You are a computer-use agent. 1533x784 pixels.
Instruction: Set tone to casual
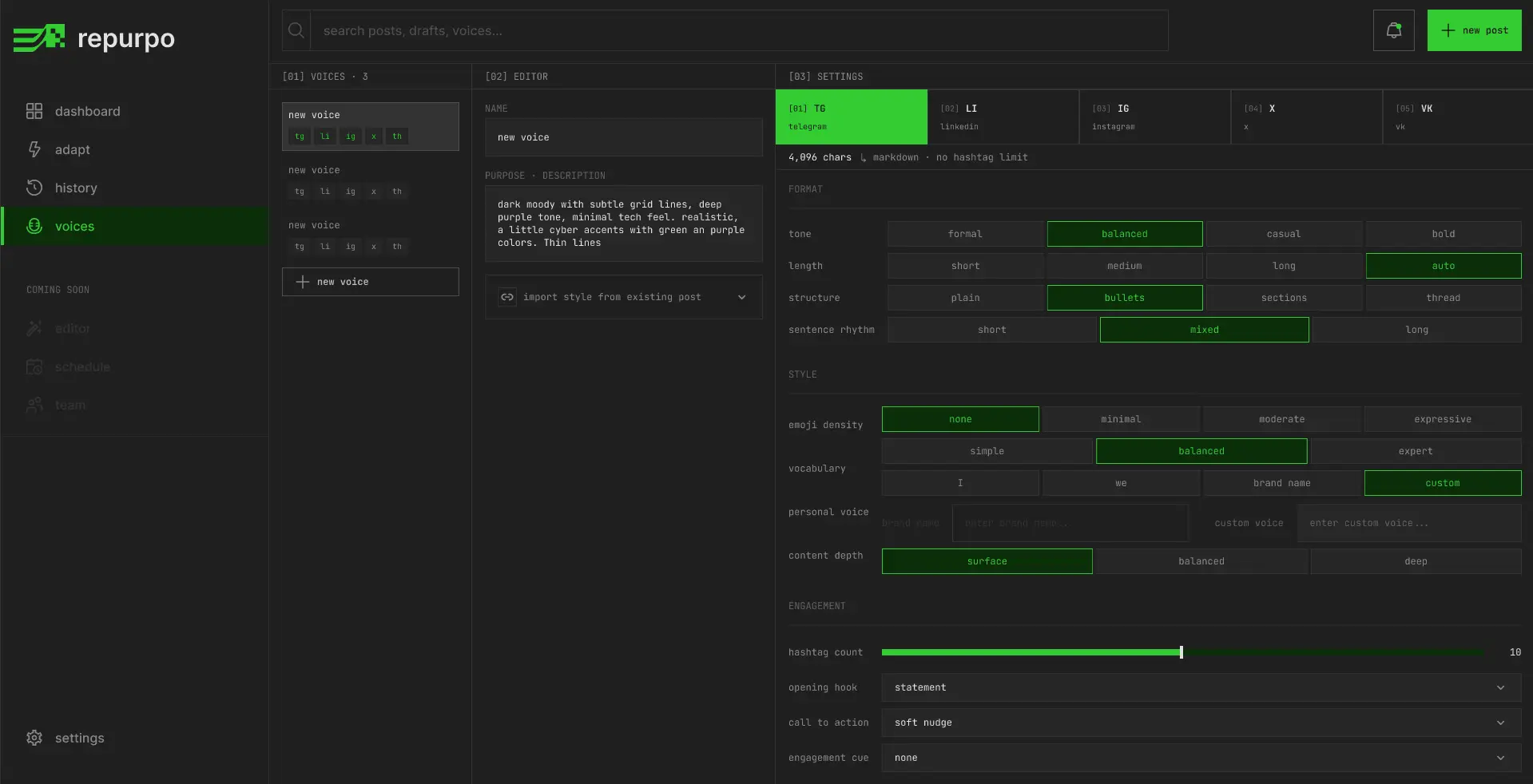[x=1284, y=234]
